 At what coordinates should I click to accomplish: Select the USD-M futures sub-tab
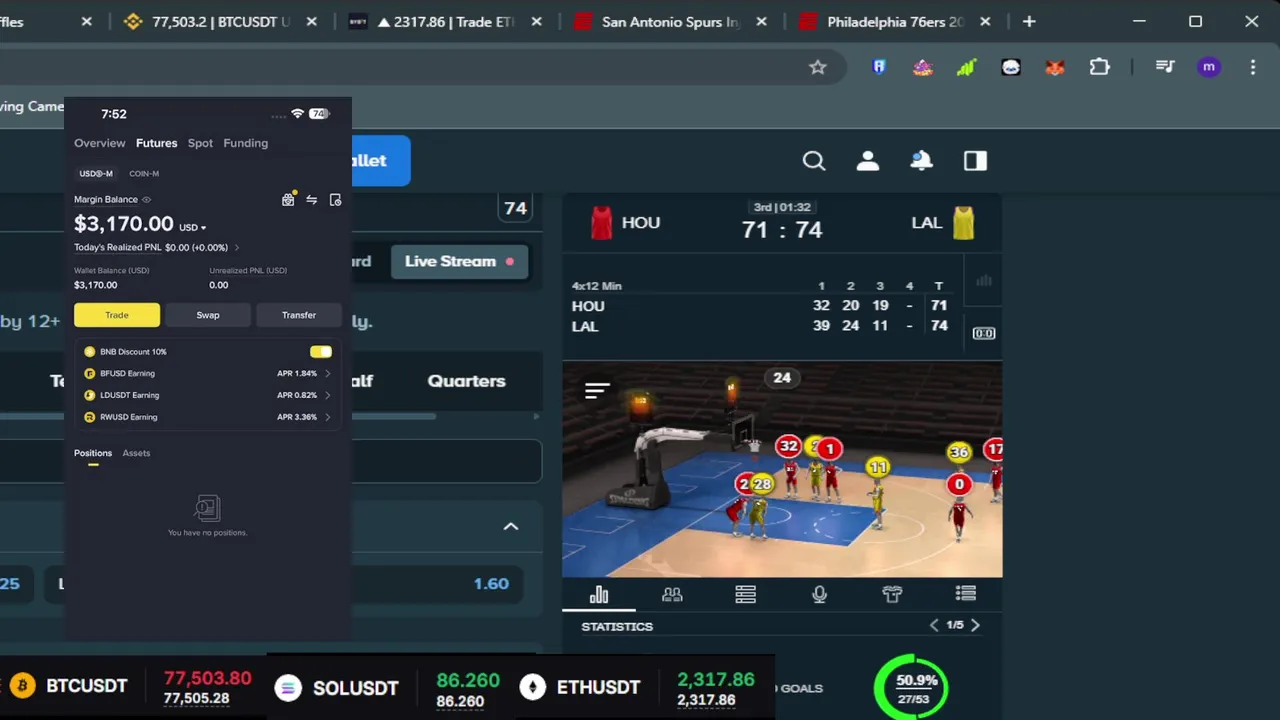pyautogui.click(x=96, y=174)
